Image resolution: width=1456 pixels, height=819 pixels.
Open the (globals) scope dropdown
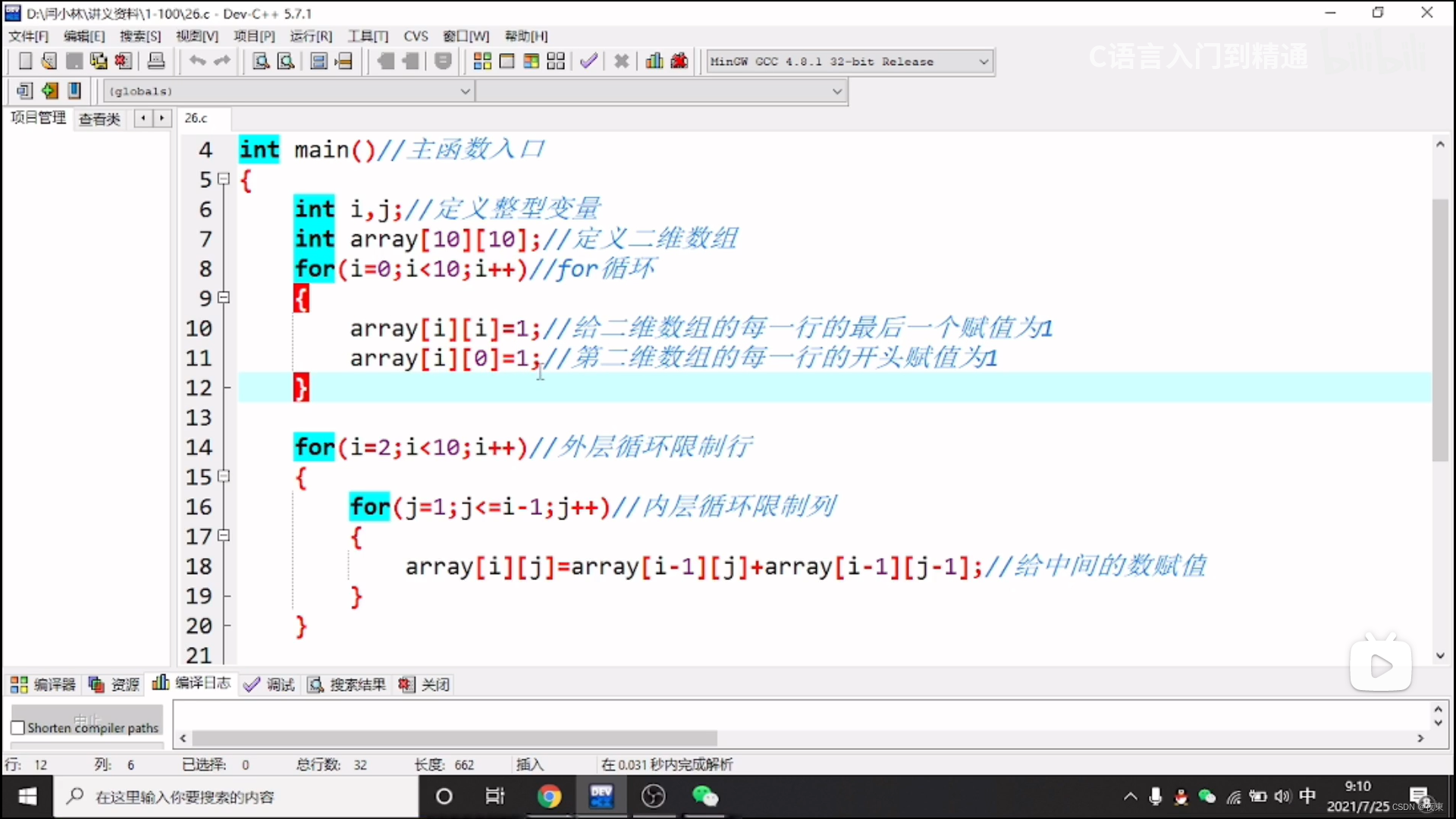coord(464,91)
